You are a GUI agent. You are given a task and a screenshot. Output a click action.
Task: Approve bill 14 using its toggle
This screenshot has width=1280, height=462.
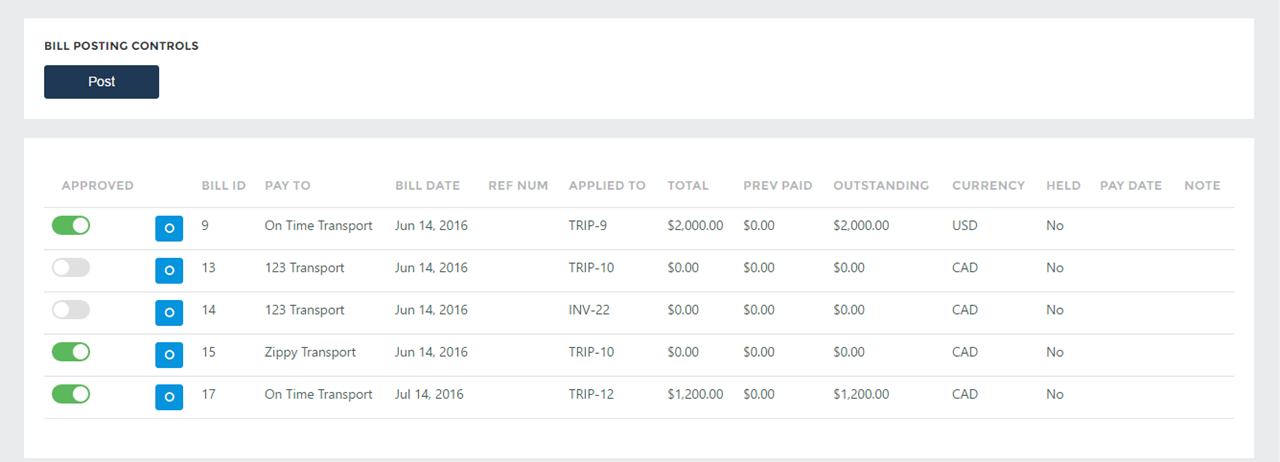(71, 310)
